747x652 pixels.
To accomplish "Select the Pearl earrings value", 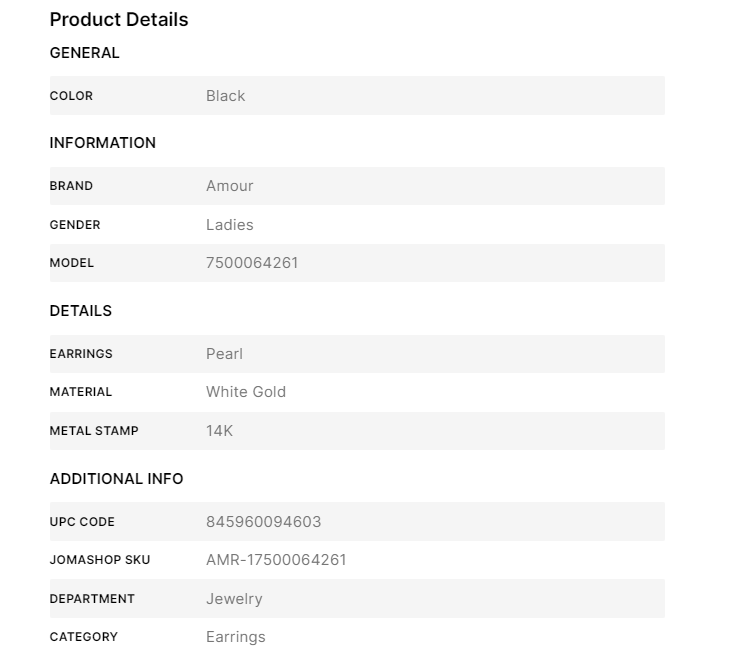I will (x=224, y=354).
